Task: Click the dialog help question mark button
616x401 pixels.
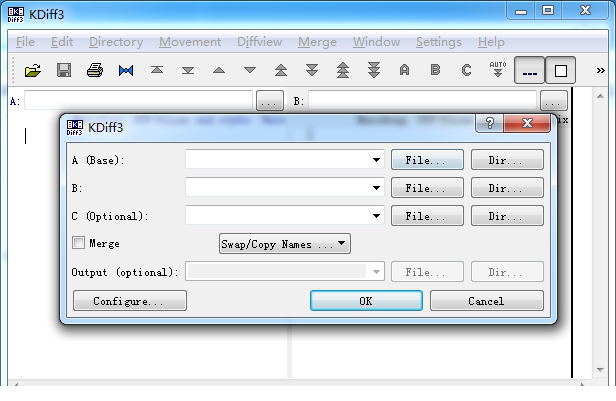Action: click(x=490, y=123)
